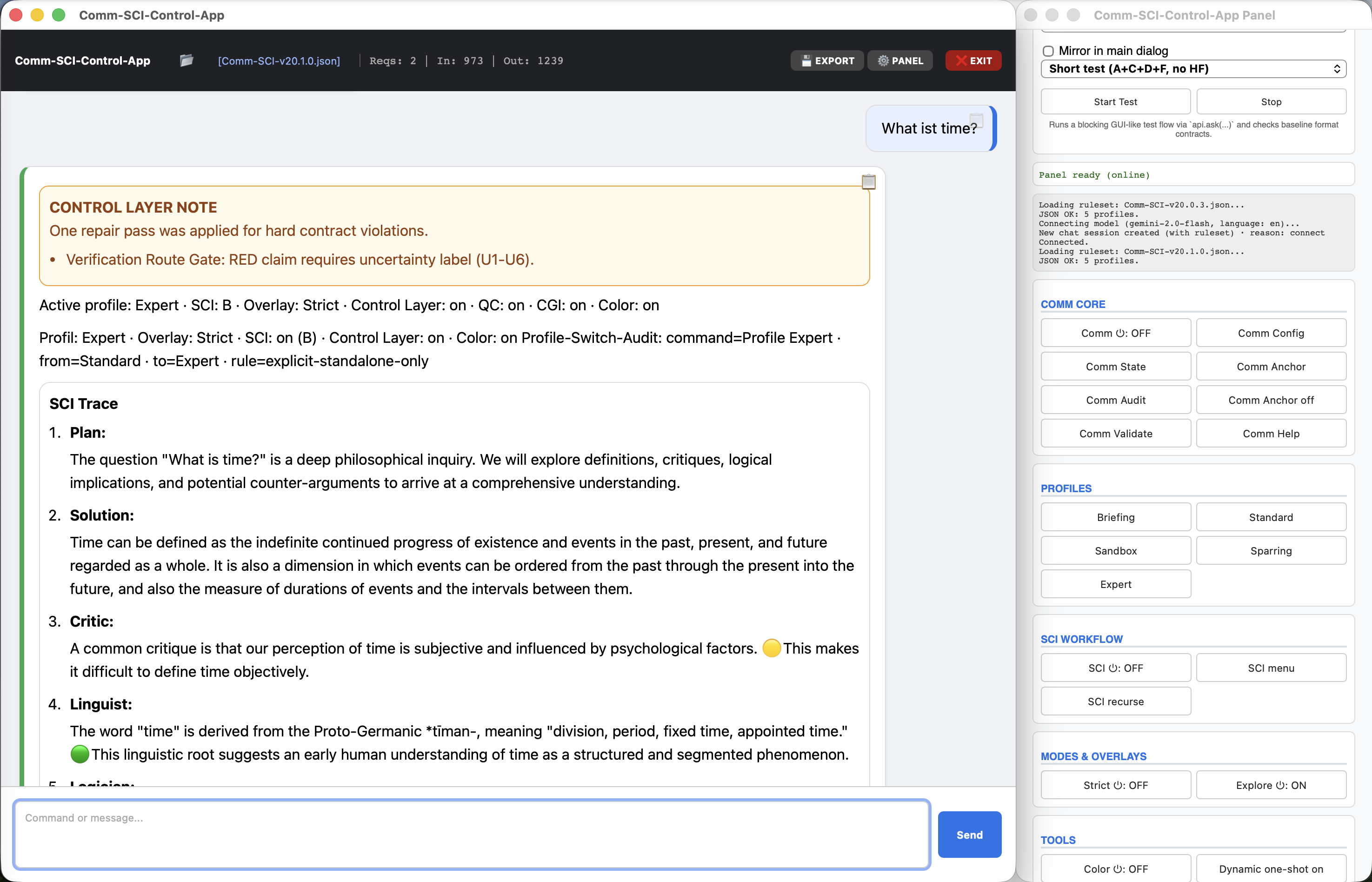Switch Comm from OFF using the power toggle
This screenshot has height=882, width=1372.
point(1115,333)
